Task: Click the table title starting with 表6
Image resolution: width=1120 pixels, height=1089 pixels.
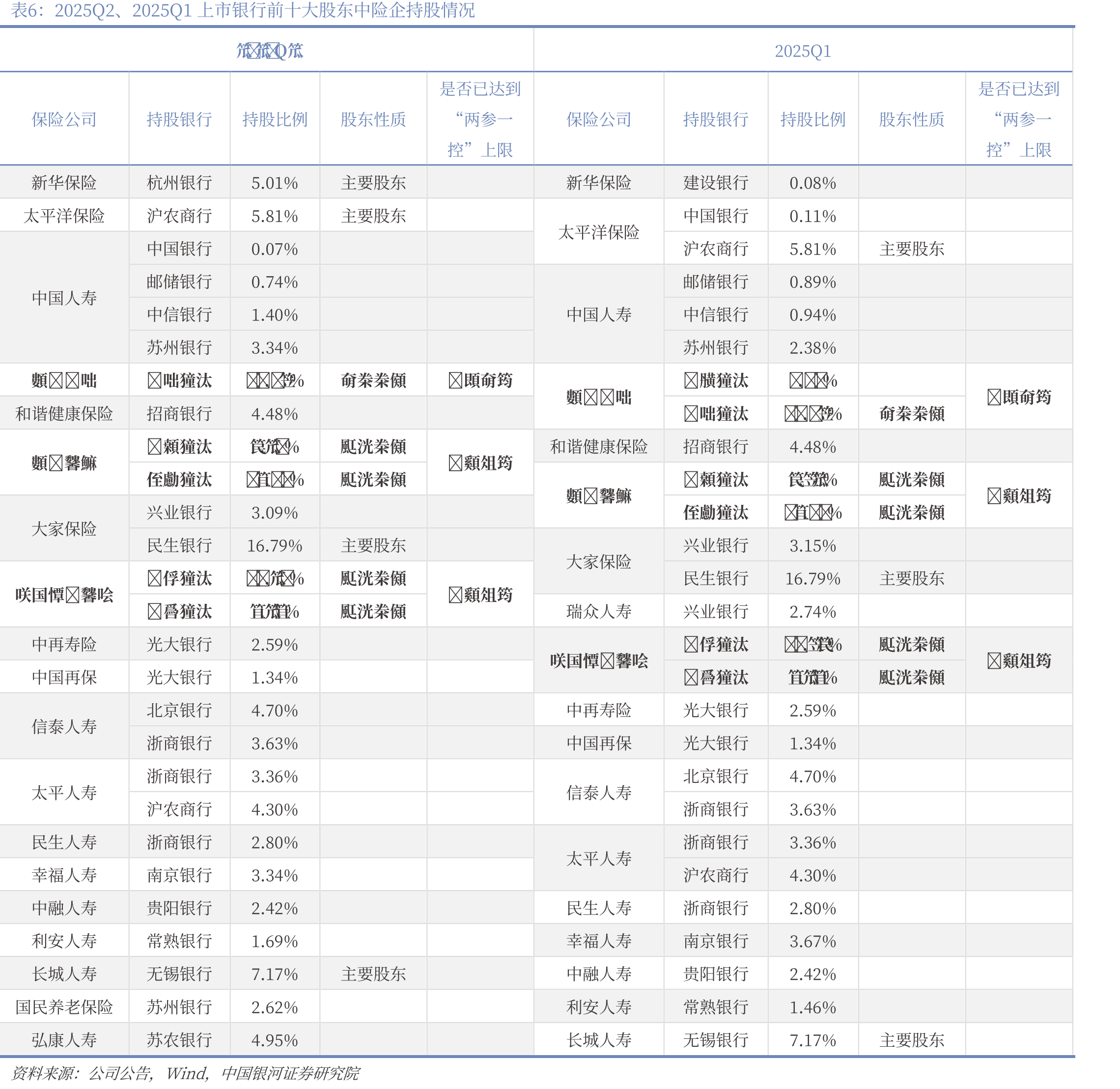Action: point(243,10)
